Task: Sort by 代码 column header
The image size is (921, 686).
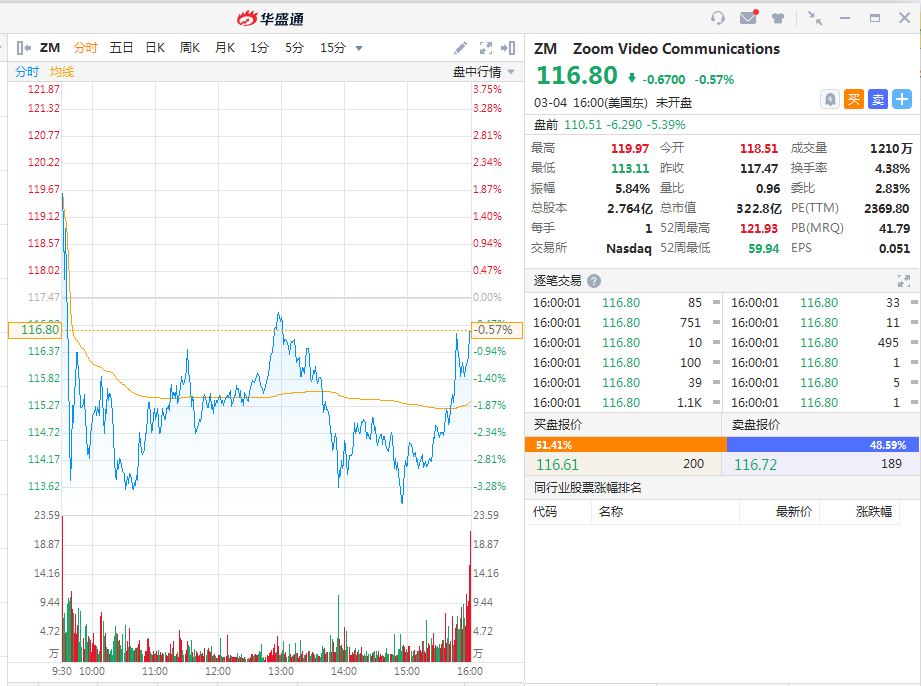Action: [x=544, y=512]
